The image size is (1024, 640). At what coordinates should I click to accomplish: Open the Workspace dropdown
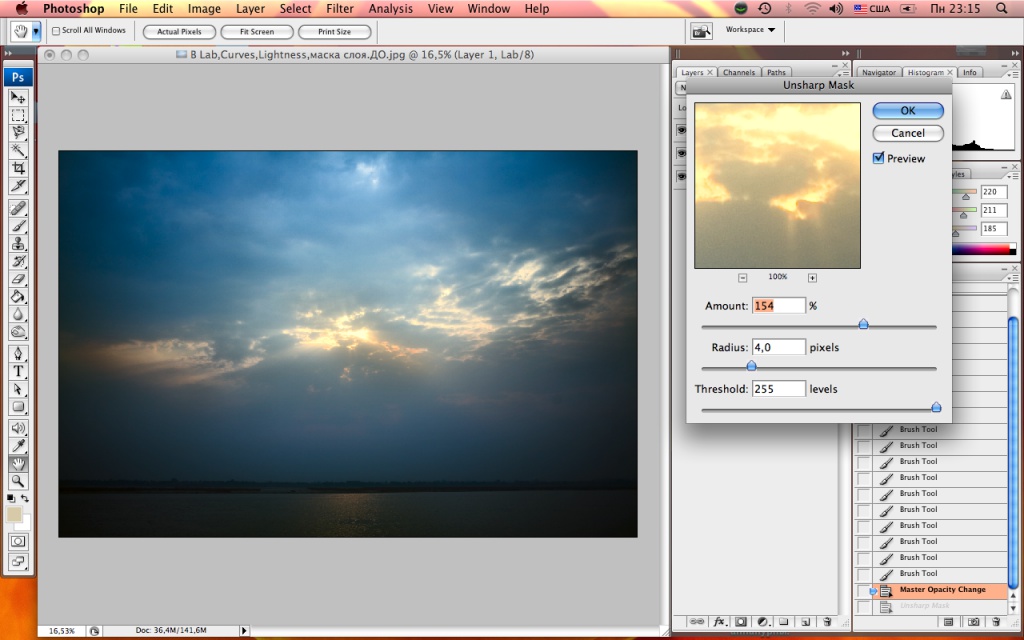750,30
